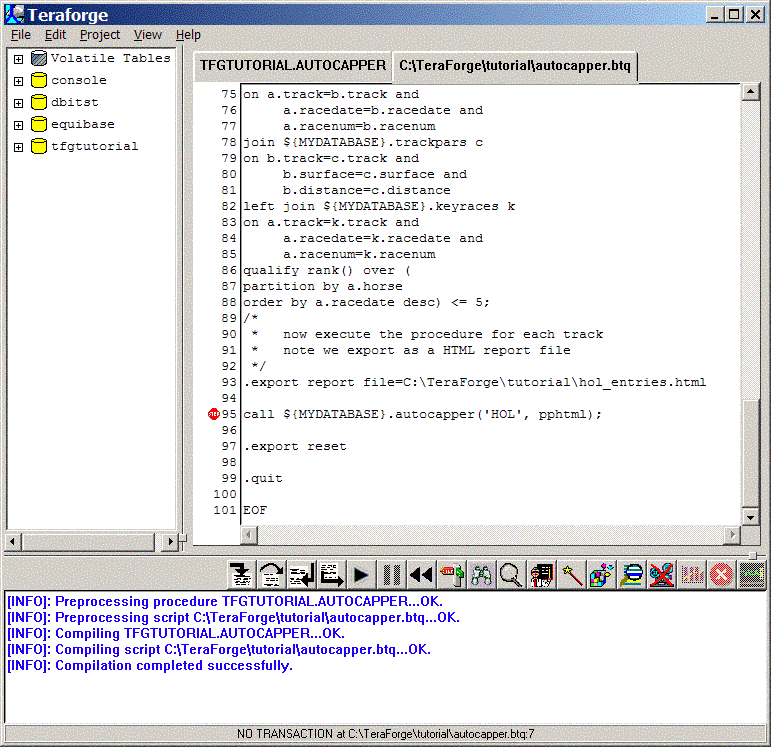
Task: Click the yellow tfgtutorial database icon
Action: [x=39, y=147]
